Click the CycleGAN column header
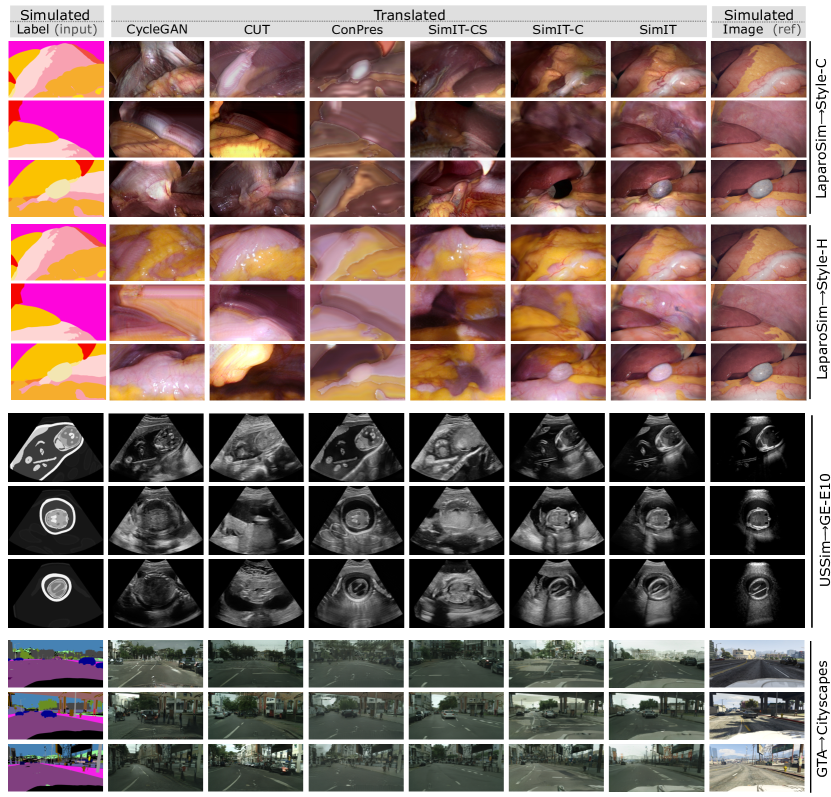The image size is (831, 797). click(157, 30)
